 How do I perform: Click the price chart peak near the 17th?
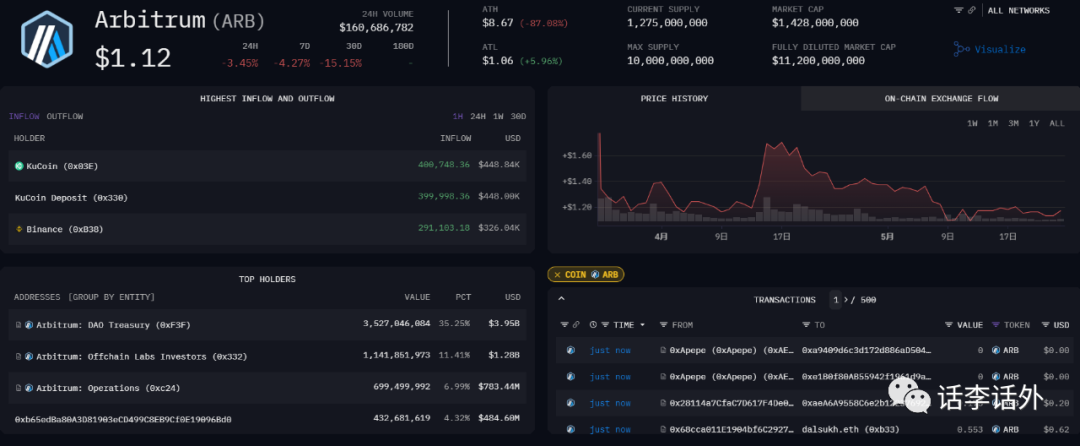click(780, 143)
